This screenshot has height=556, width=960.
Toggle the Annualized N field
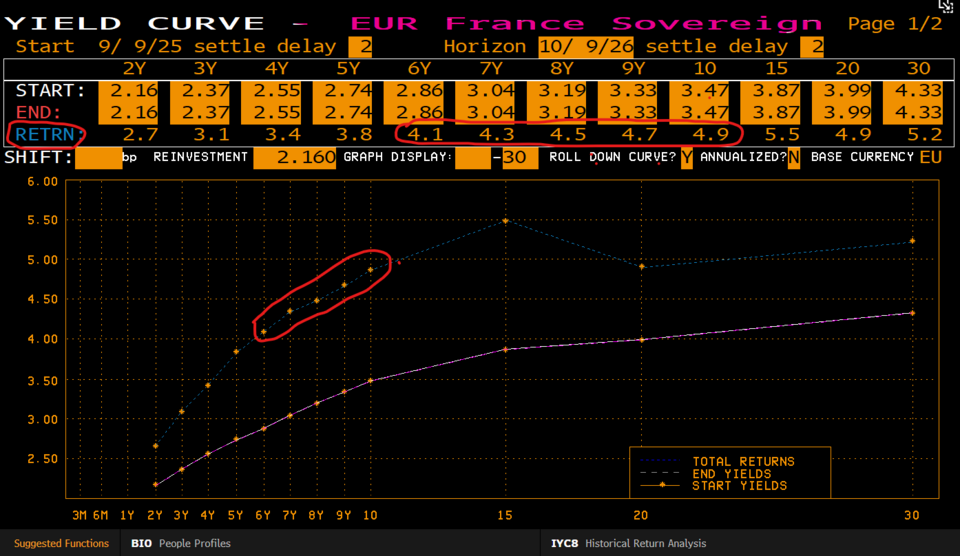click(x=793, y=158)
